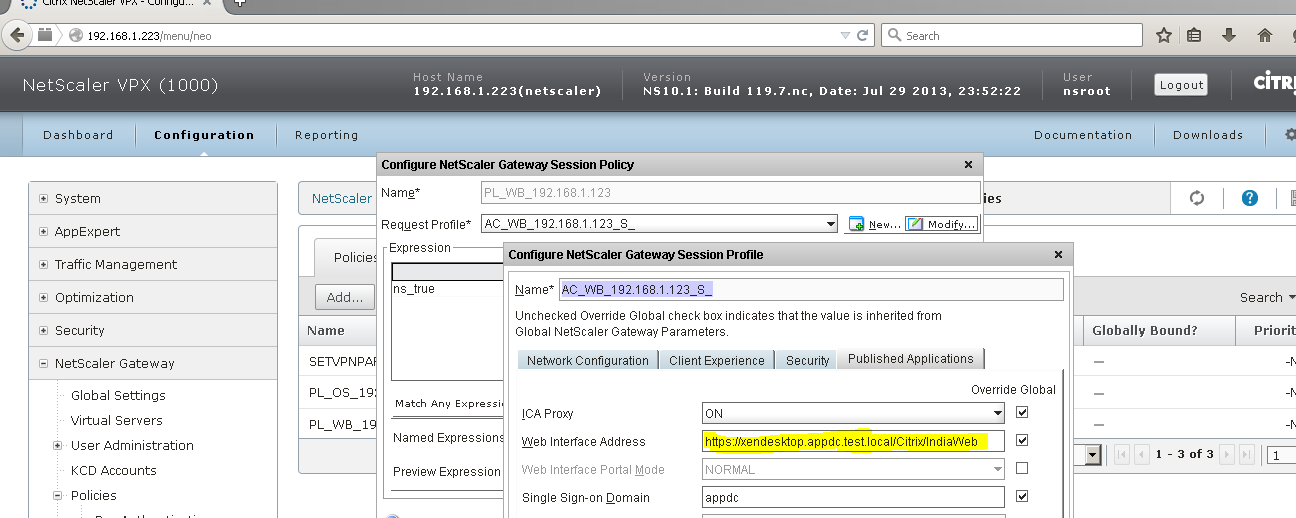Close the Session Policy dialog

click(968, 164)
